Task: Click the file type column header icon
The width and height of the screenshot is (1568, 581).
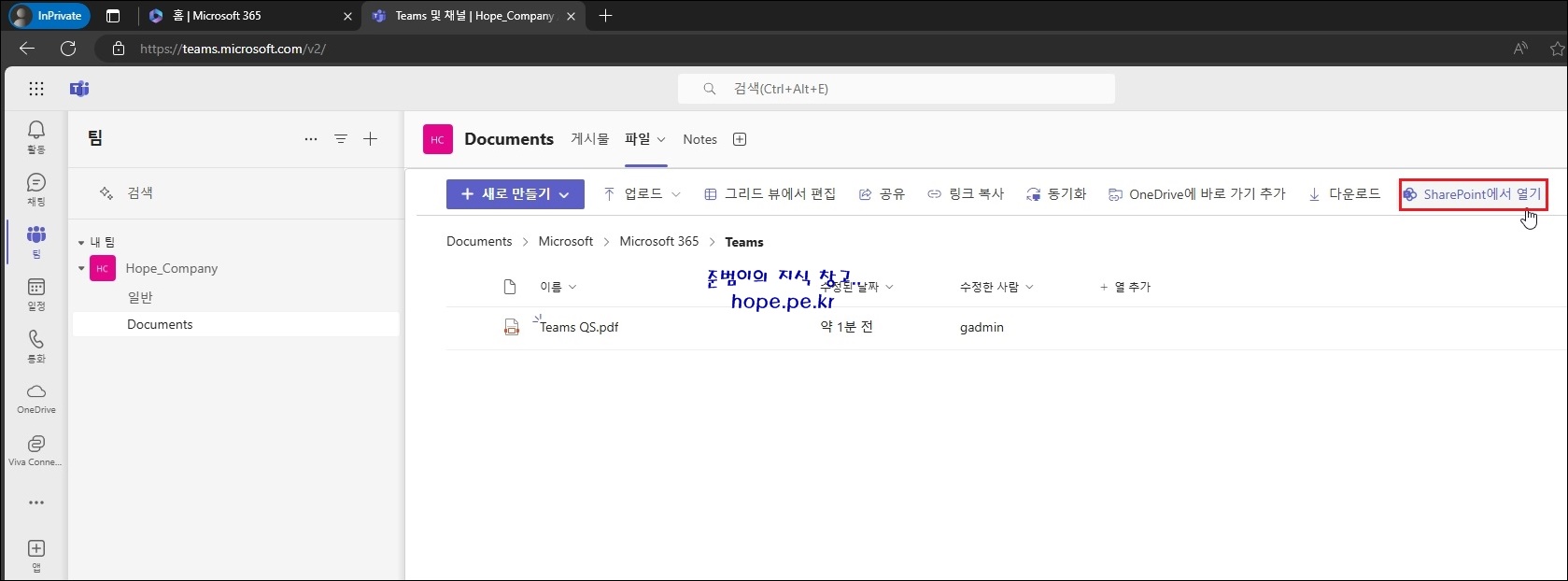Action: pyautogui.click(x=510, y=287)
